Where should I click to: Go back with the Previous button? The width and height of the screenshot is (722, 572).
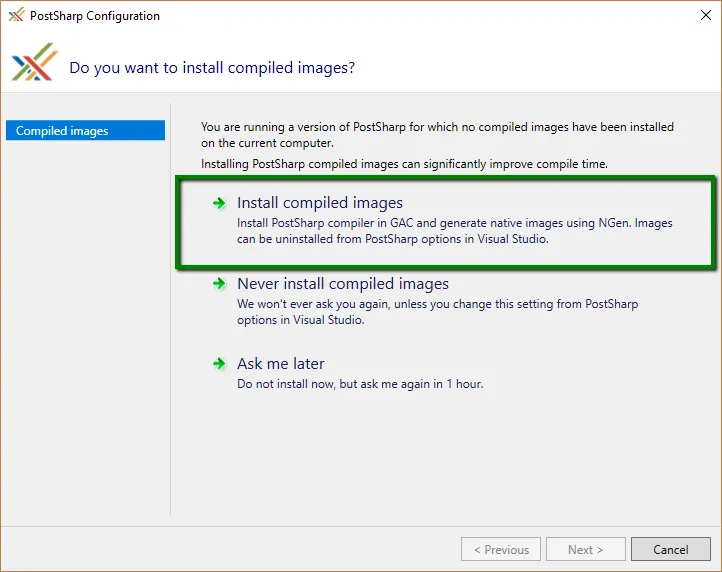pos(501,549)
